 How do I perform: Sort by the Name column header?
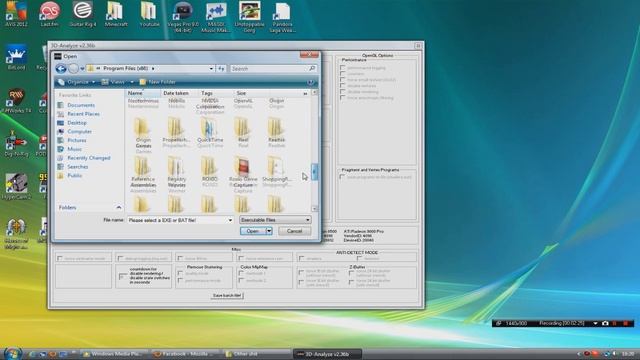coord(142,93)
